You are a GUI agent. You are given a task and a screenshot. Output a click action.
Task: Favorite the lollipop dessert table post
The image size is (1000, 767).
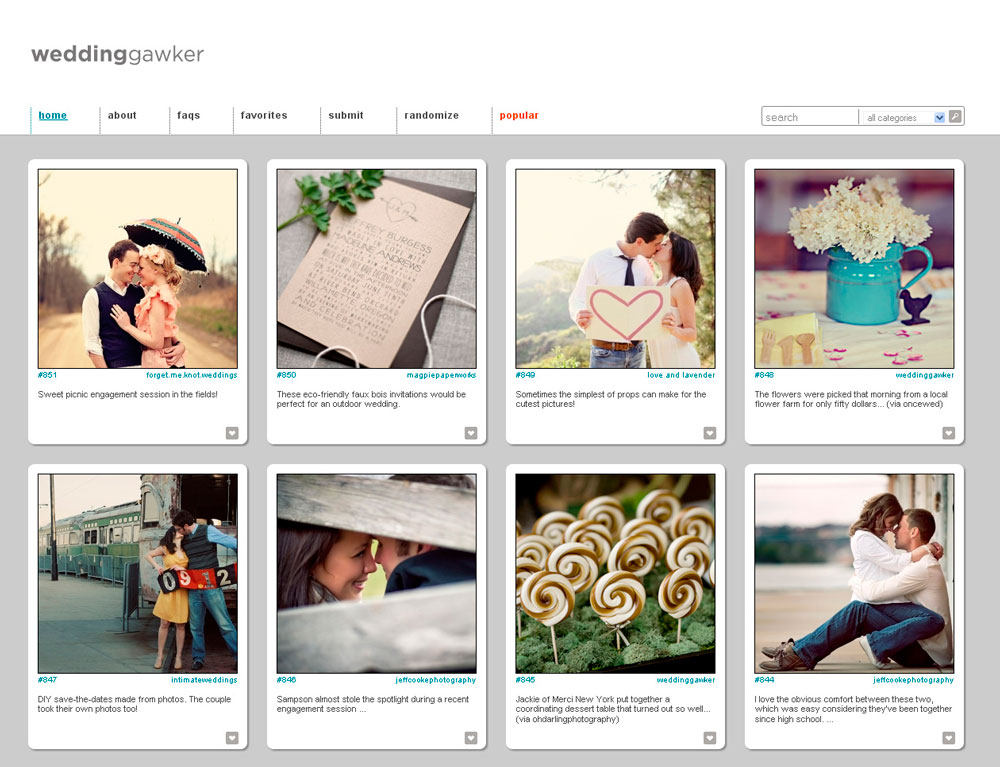pyautogui.click(x=710, y=738)
